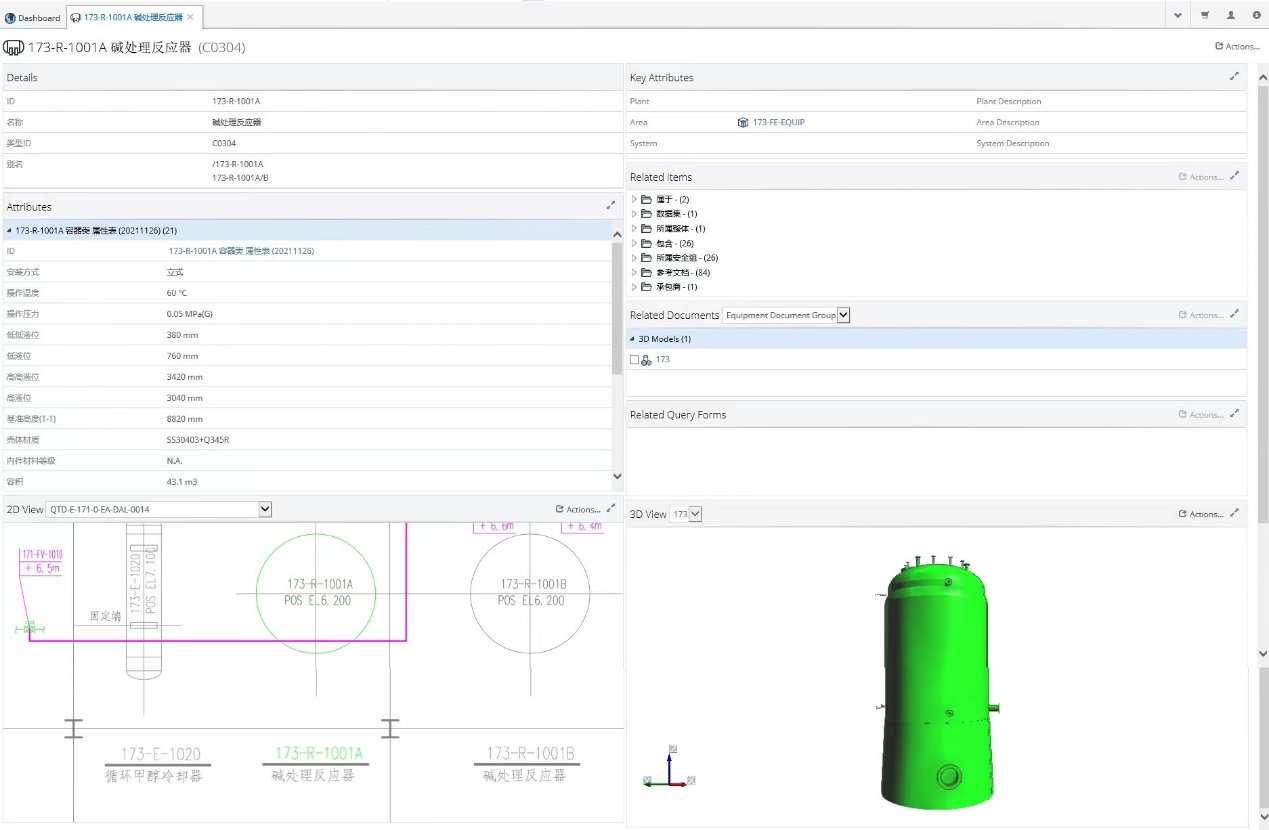Open Related Items Actions menu
The image size is (1269, 830).
pos(1201,177)
